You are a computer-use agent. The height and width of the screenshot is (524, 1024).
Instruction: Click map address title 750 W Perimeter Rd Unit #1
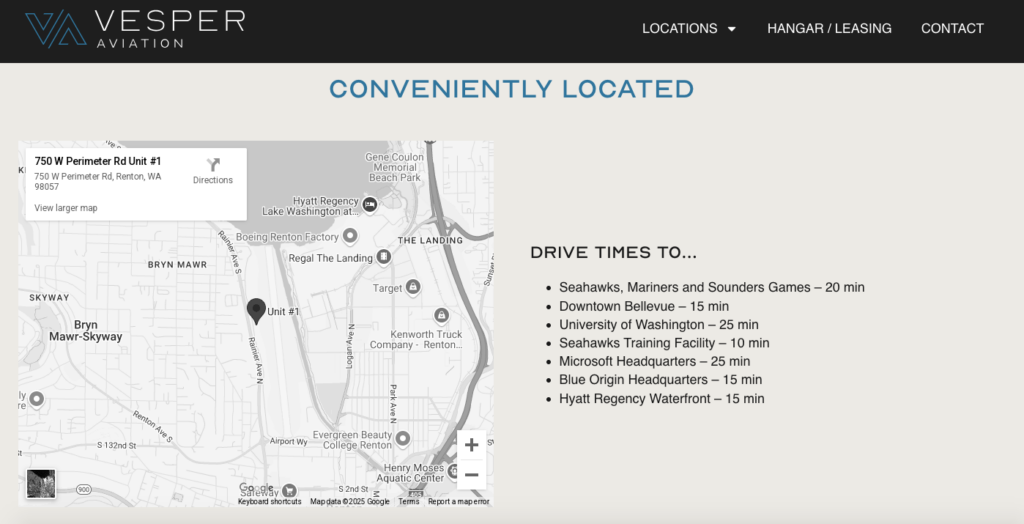(x=98, y=161)
